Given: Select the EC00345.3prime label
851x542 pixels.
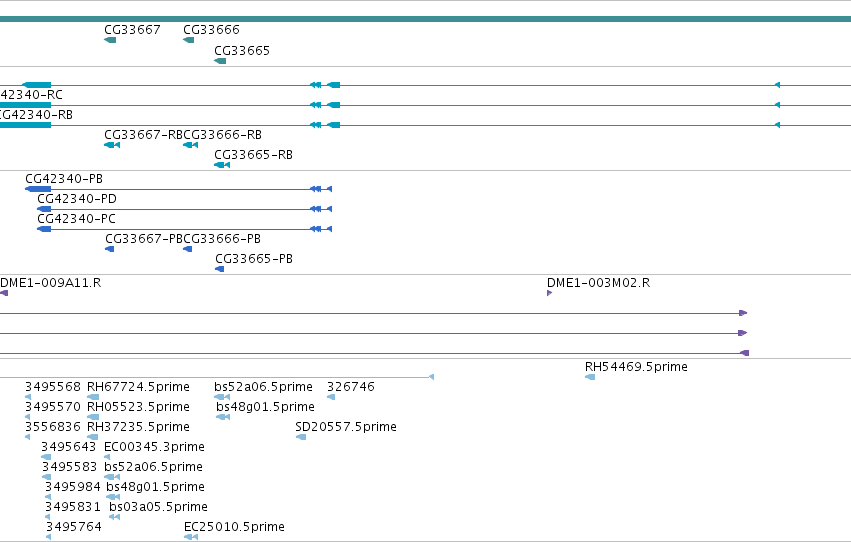Looking at the screenshot, I should [x=154, y=447].
